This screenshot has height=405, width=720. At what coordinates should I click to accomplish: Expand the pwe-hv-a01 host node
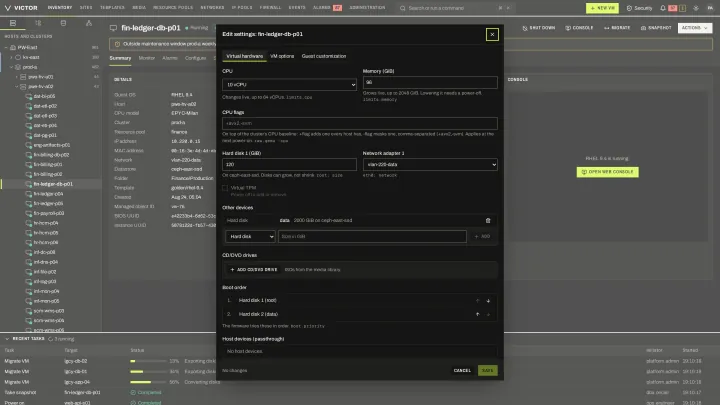(17, 77)
